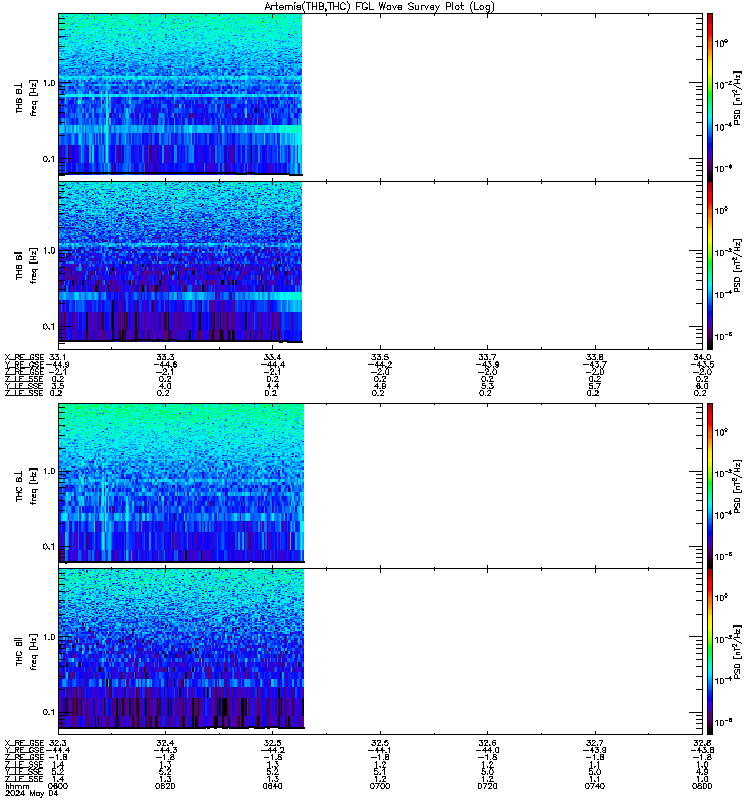Click the PSD color bar of THC B-perpendicular panel

click(x=710, y=485)
